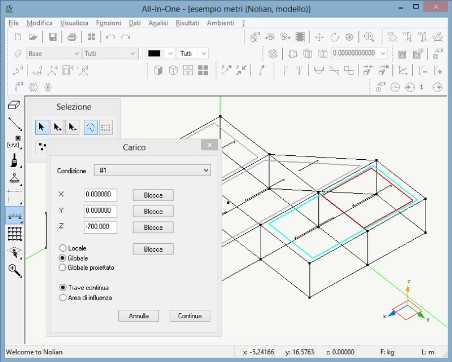Select the rotate view tool
452x362 pixels.
334,37
